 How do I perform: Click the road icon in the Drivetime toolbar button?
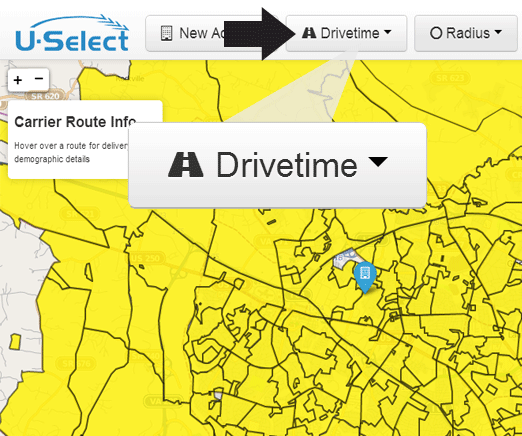[309, 33]
